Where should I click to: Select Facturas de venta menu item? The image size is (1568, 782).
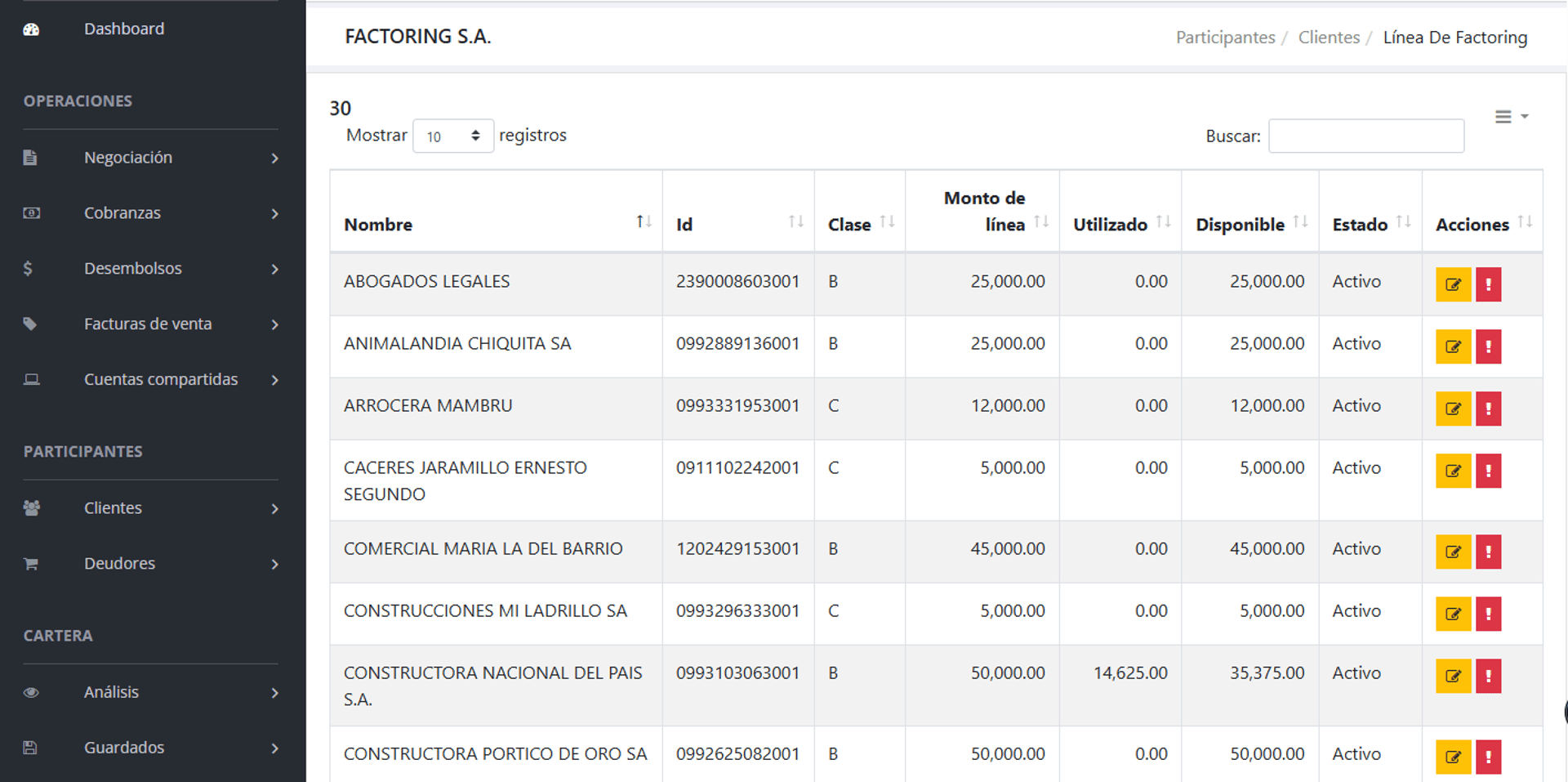point(148,324)
